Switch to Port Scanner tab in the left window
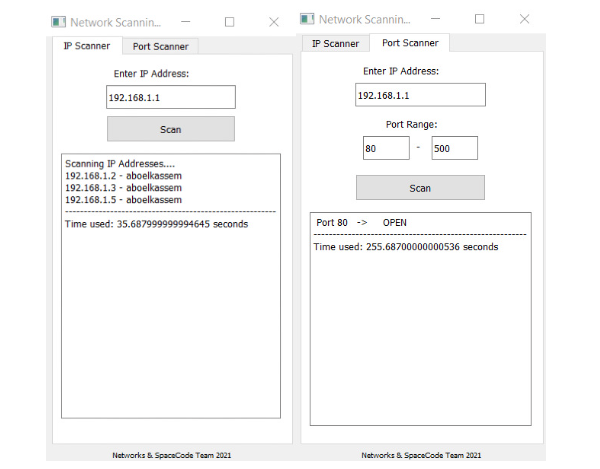600x469 pixels. [160, 46]
